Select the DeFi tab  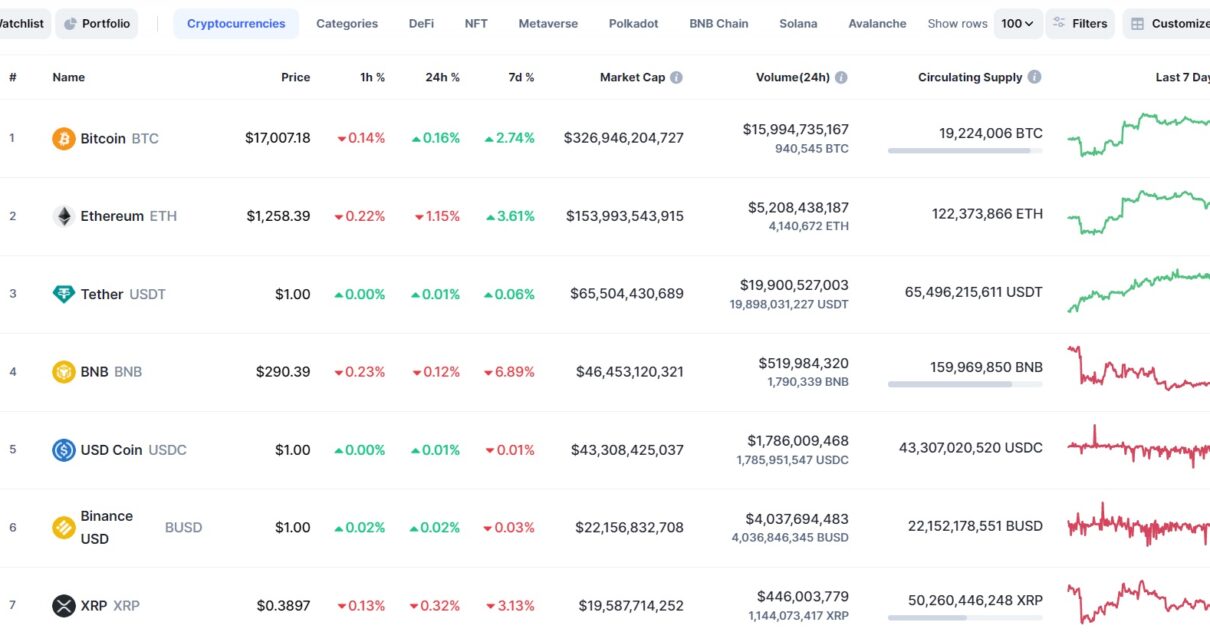tap(421, 24)
